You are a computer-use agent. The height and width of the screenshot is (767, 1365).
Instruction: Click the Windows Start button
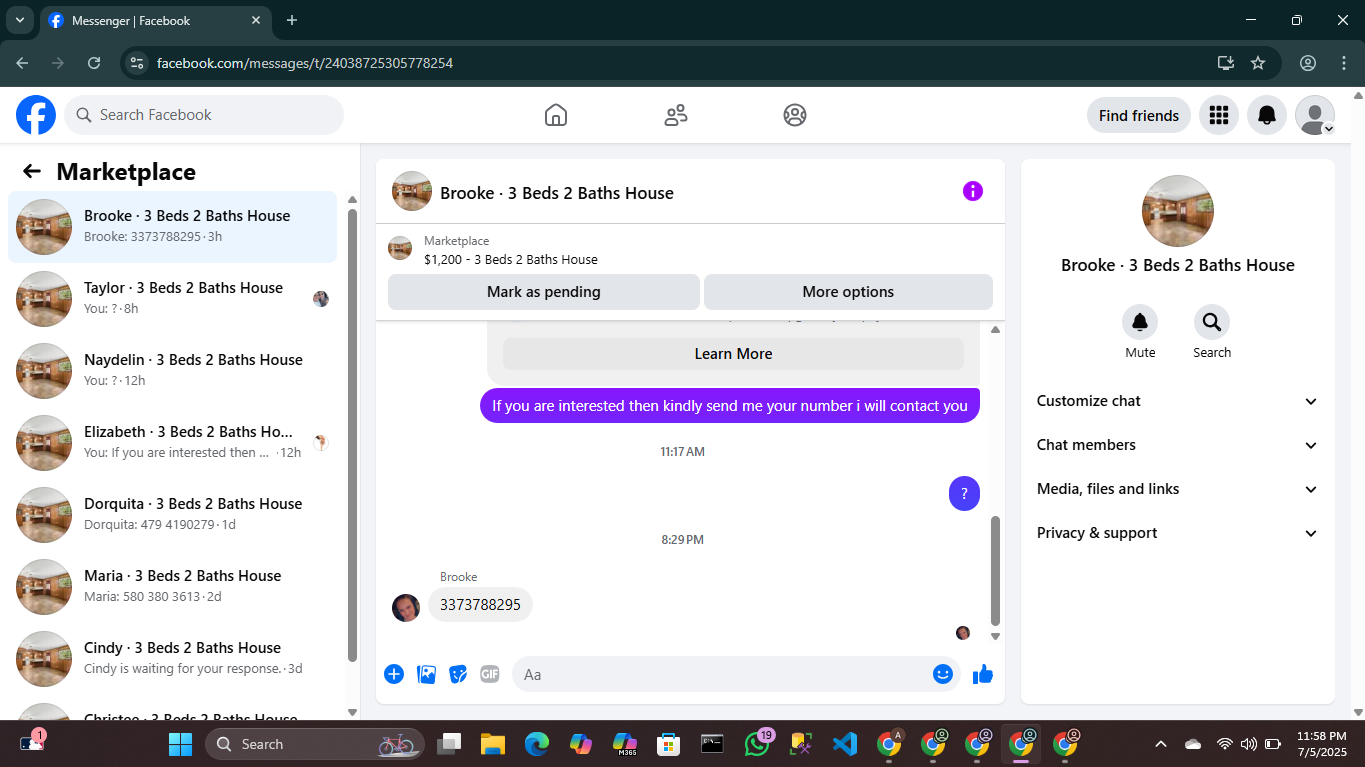tap(180, 744)
